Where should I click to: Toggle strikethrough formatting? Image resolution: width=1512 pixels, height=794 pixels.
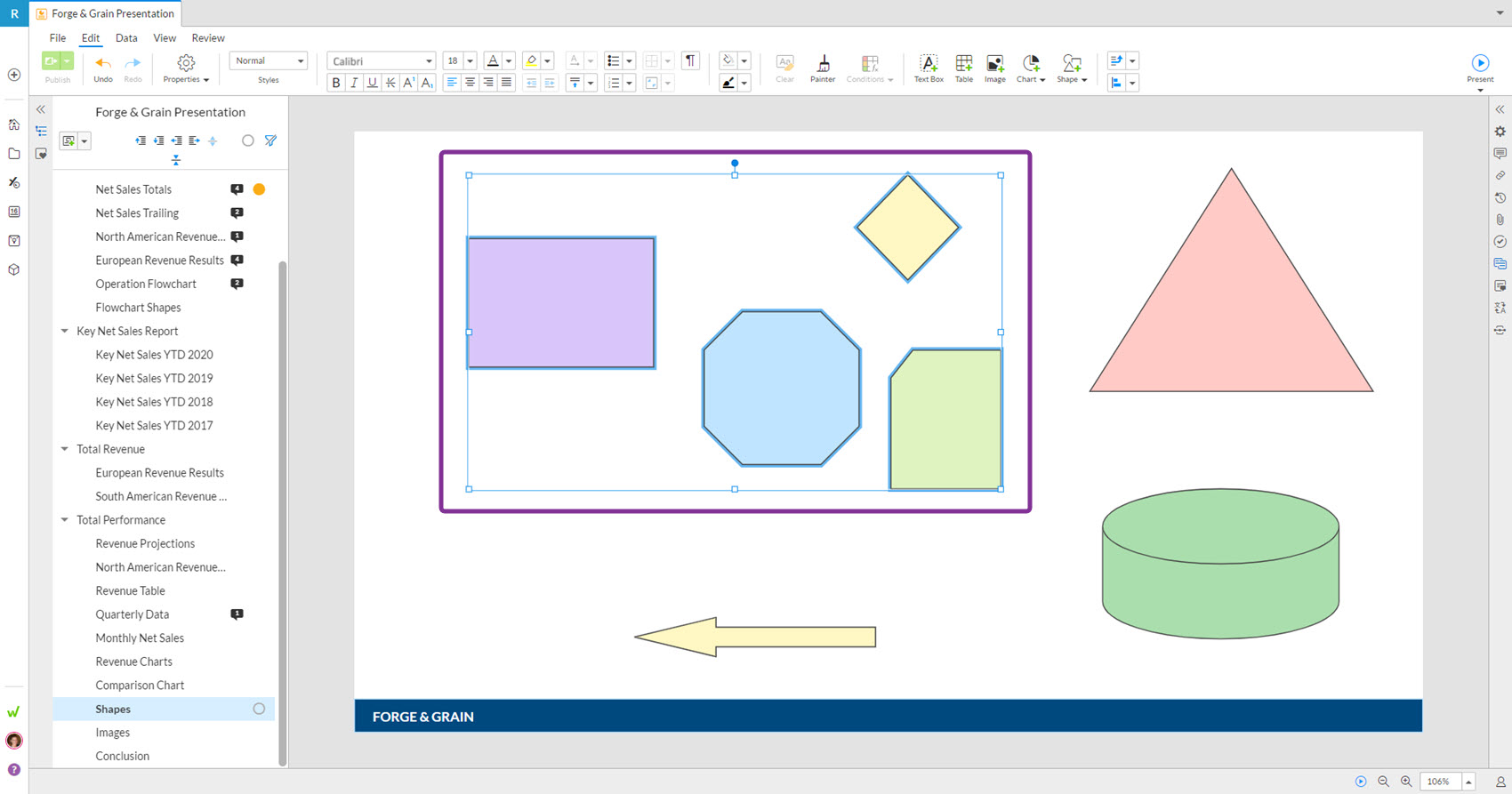pyautogui.click(x=390, y=83)
